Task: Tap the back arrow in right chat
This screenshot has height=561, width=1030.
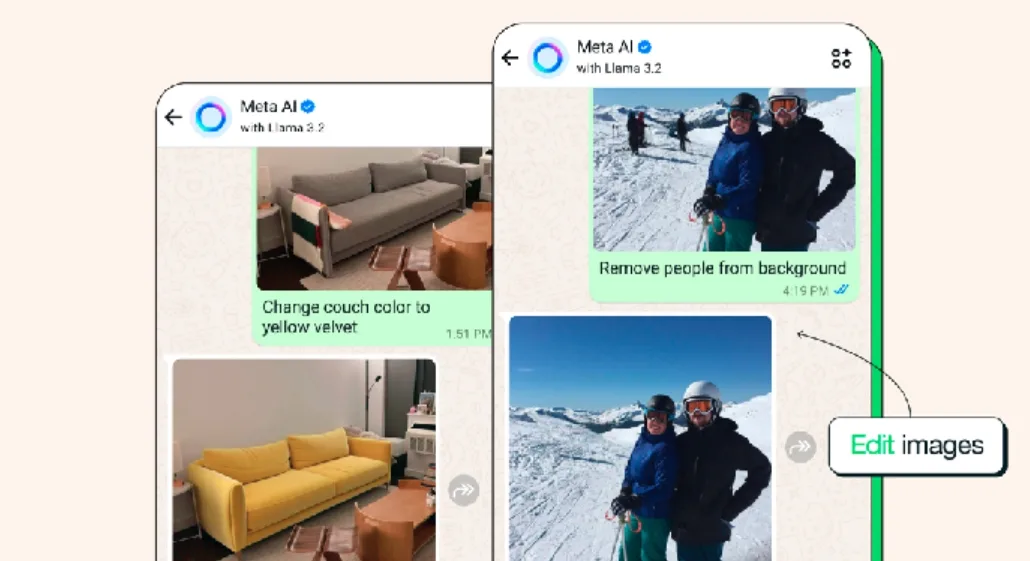Action: [510, 58]
